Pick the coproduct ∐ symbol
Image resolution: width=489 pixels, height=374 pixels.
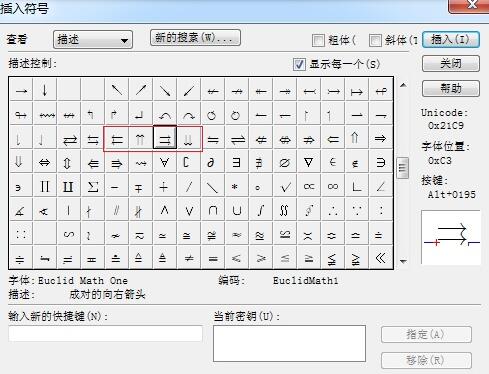click(69, 186)
